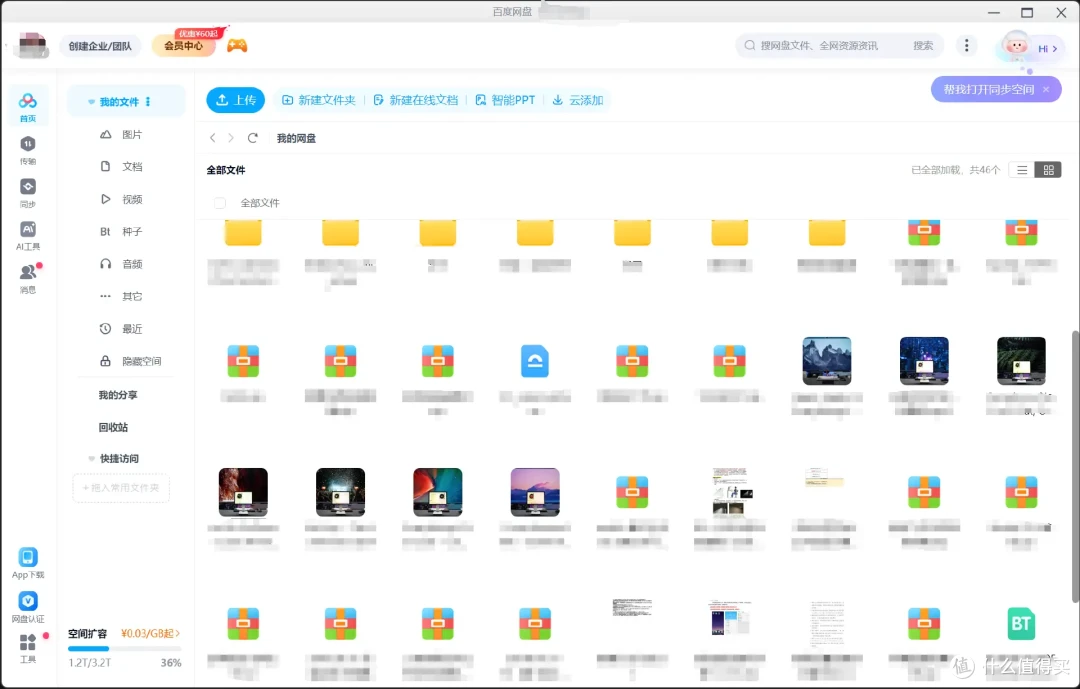
Task: Open the 工具 tools icon
Action: [28, 648]
